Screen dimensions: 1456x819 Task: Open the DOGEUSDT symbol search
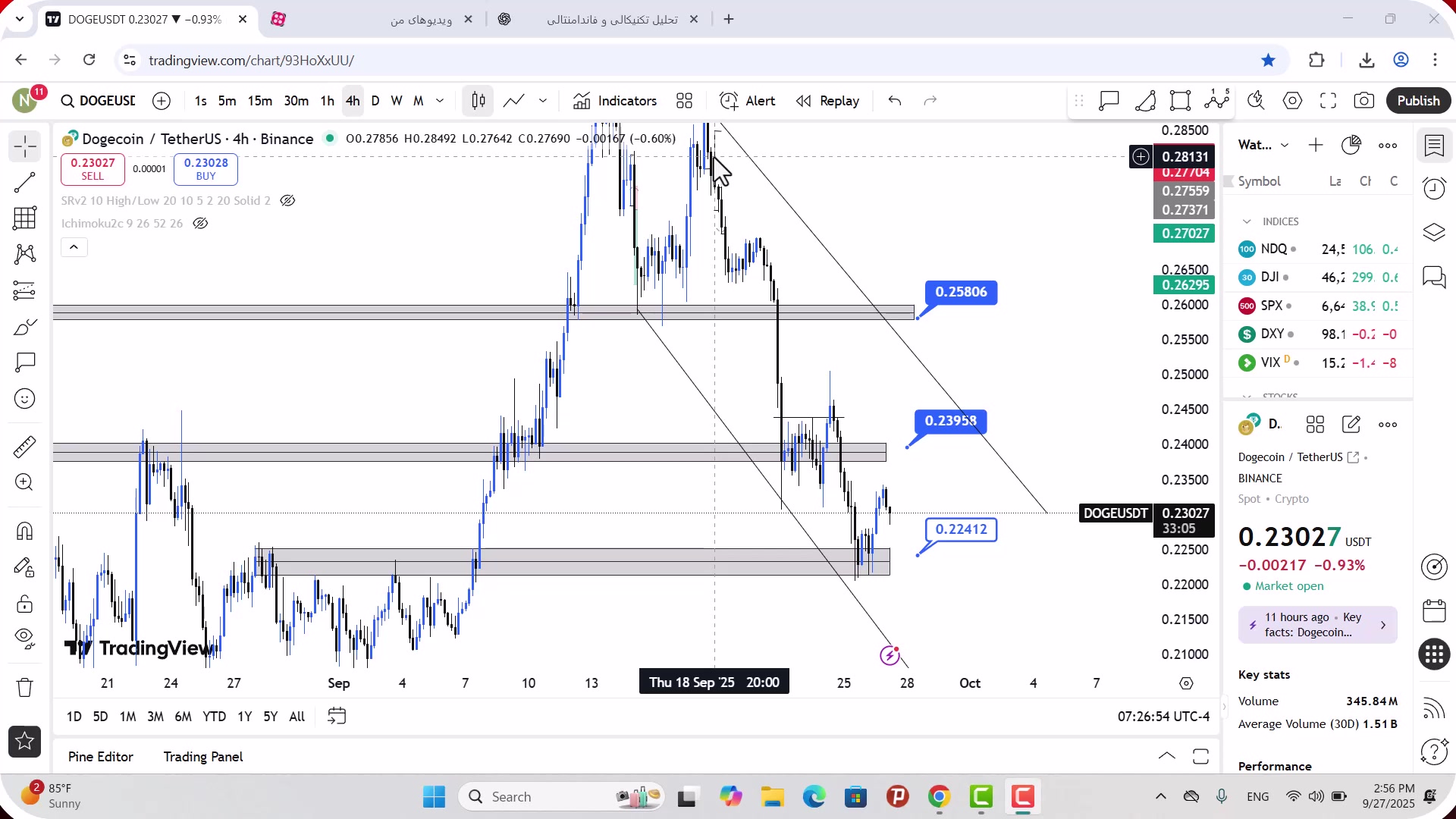tap(99, 101)
